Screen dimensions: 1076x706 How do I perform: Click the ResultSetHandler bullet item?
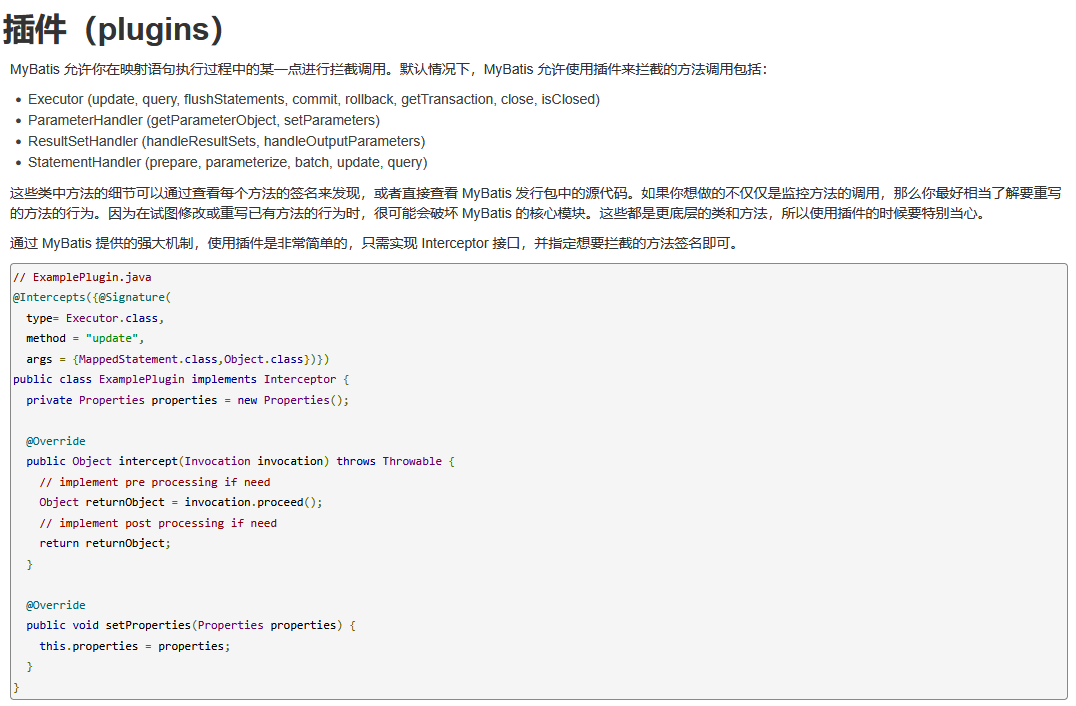point(226,141)
